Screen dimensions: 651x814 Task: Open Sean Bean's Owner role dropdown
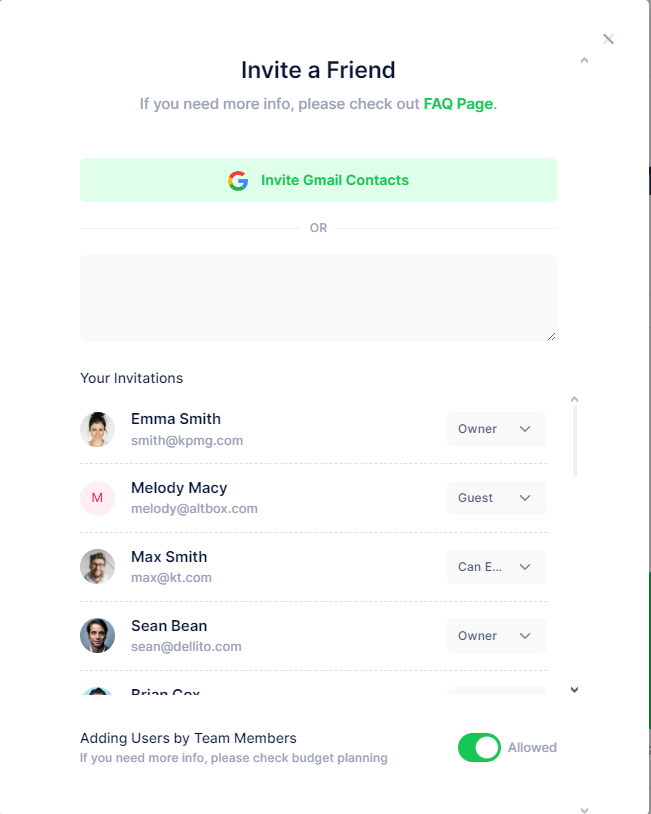[496, 636]
